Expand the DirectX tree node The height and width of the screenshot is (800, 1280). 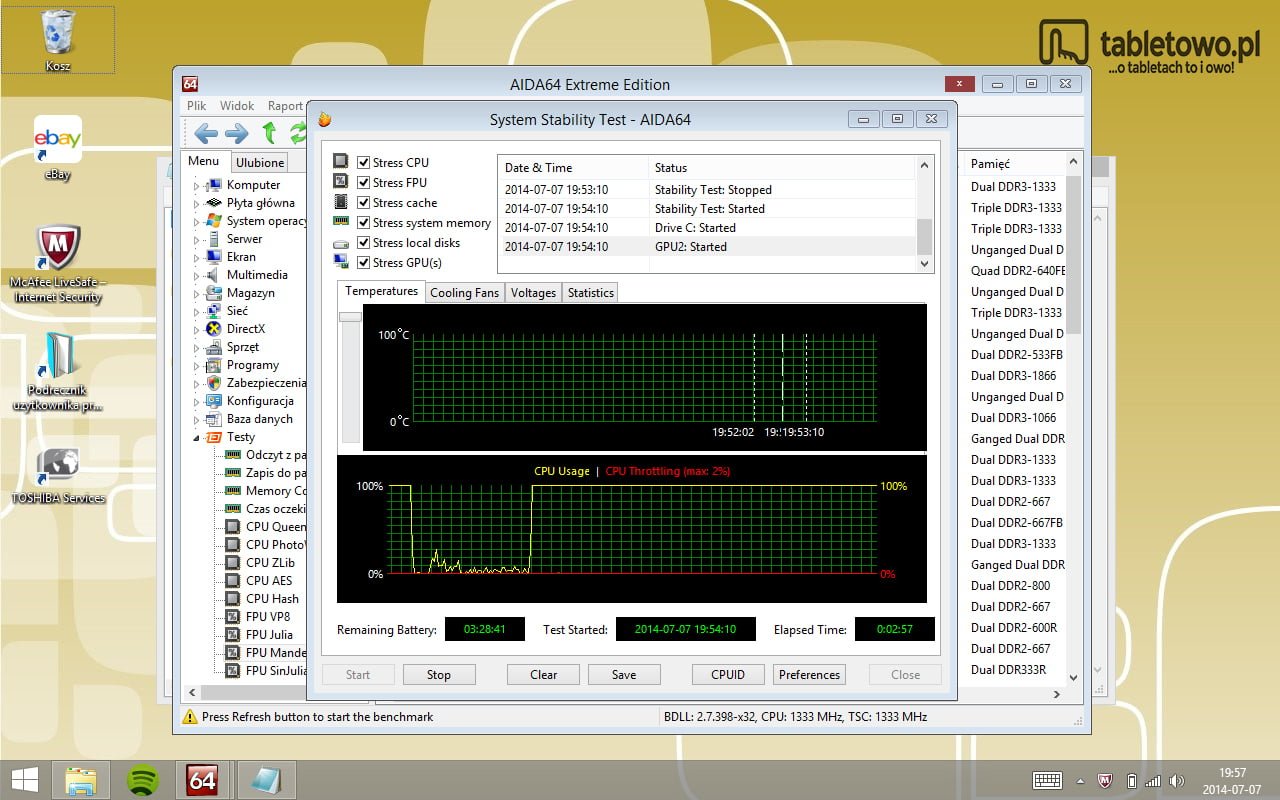(x=196, y=329)
